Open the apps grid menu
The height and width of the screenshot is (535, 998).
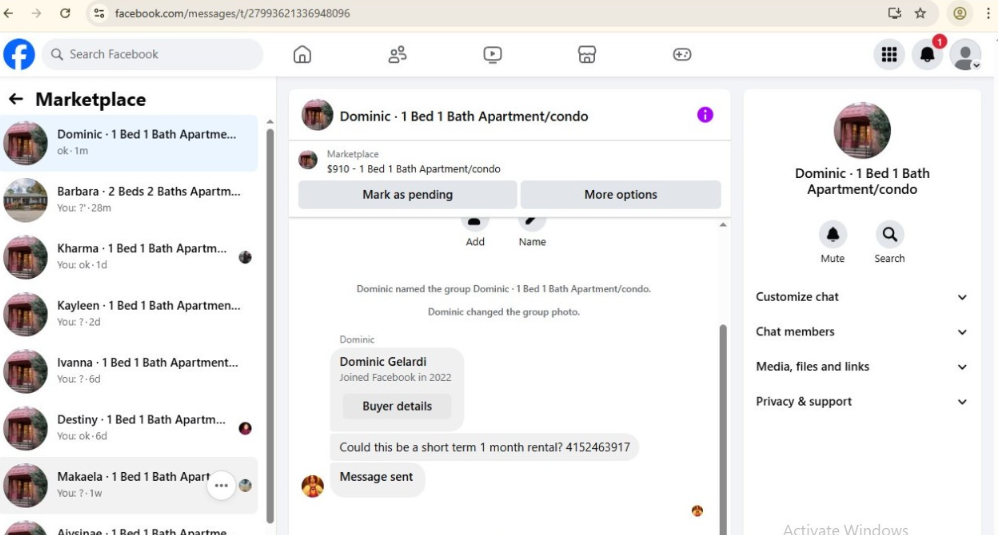point(889,54)
